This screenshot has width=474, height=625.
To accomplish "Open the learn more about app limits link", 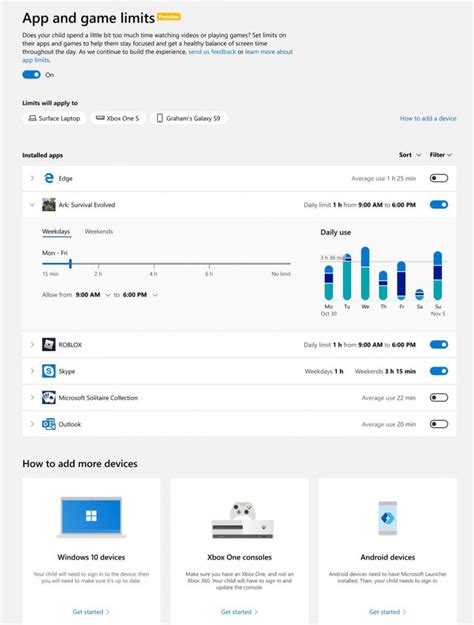I will pos(269,52).
